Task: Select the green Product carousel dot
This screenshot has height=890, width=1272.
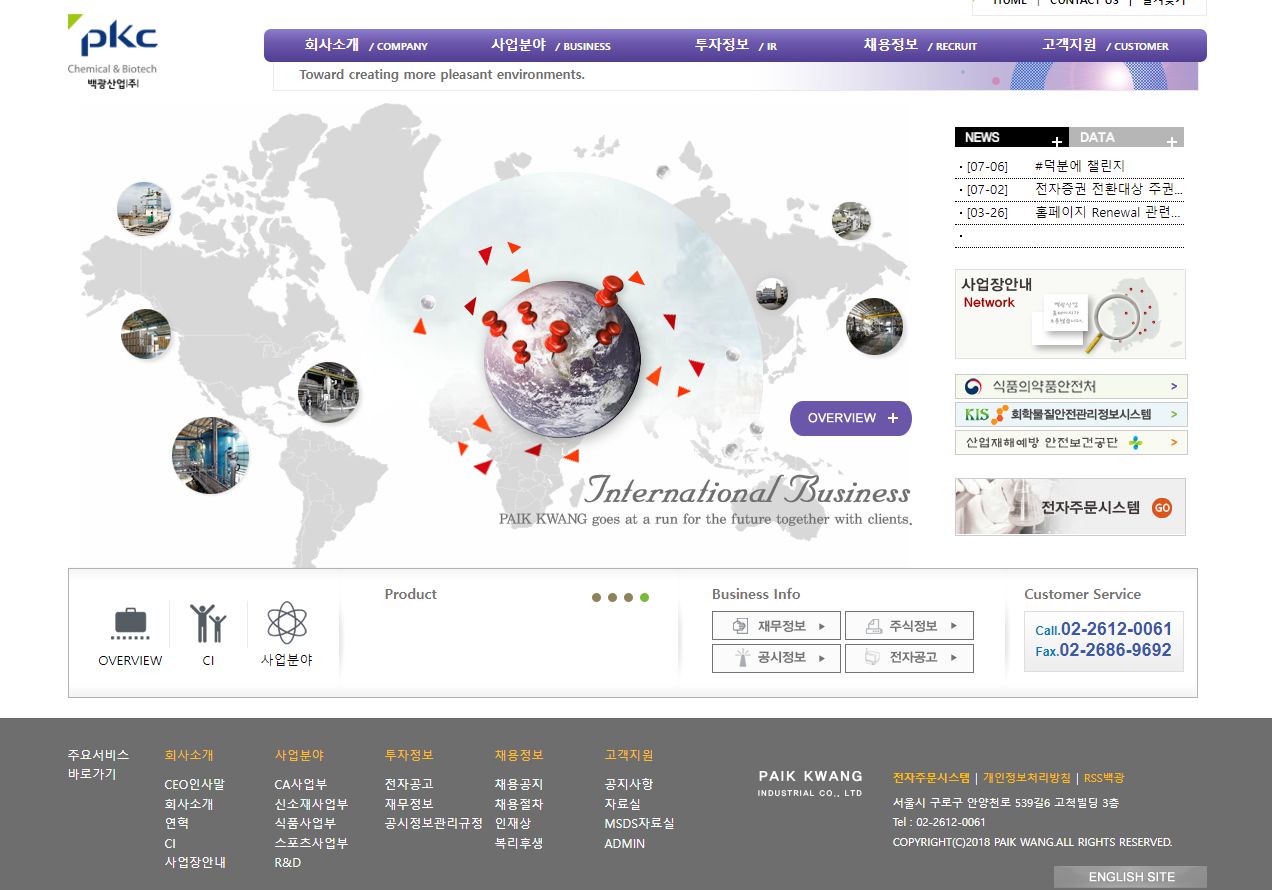Action: [x=644, y=597]
